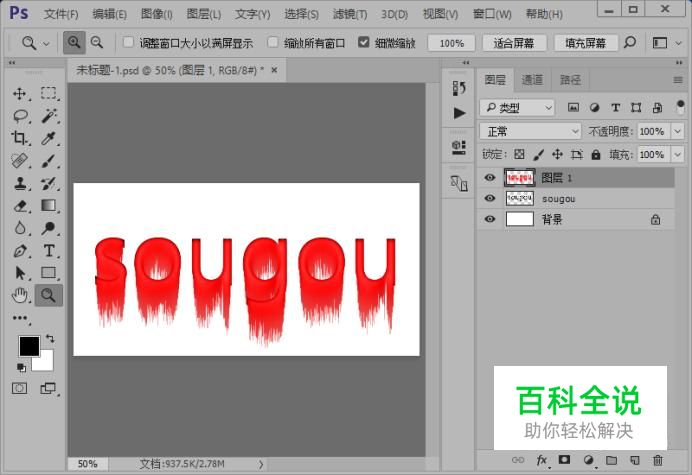Open the layer filter type dropdown
The height and width of the screenshot is (475, 692).
pyautogui.click(x=517, y=107)
